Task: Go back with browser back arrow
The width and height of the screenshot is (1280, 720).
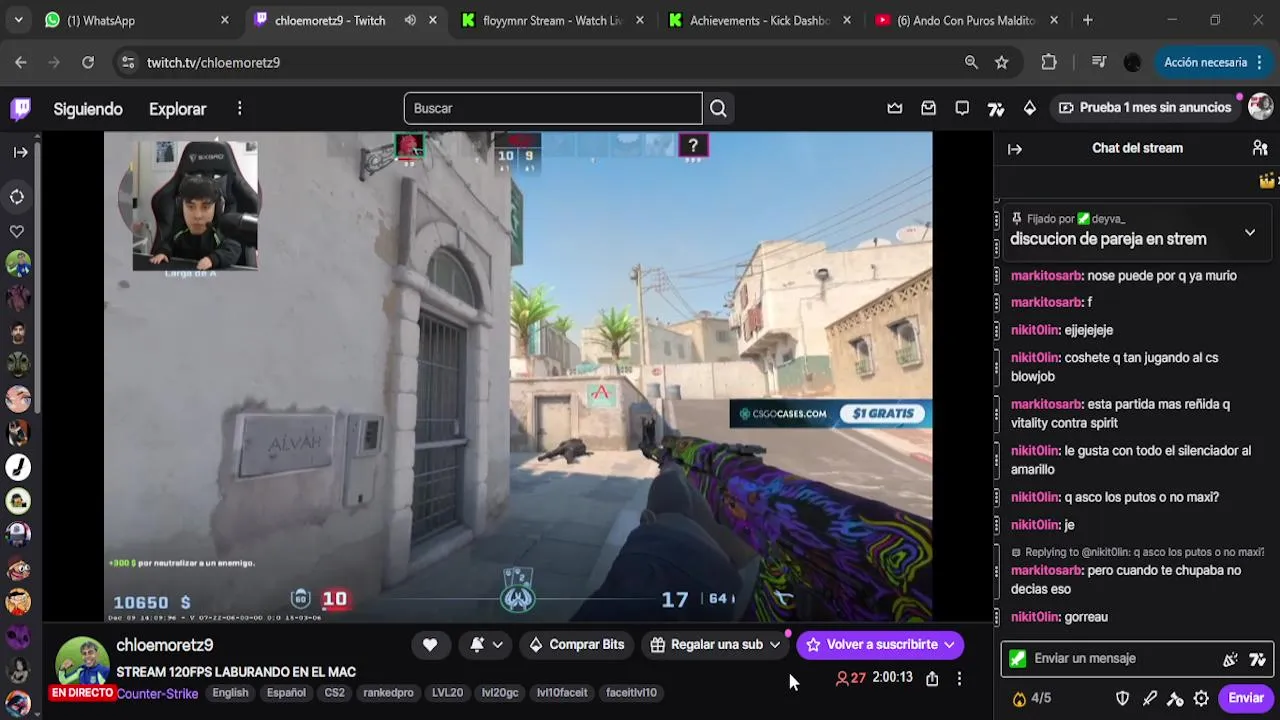Action: click(21, 62)
